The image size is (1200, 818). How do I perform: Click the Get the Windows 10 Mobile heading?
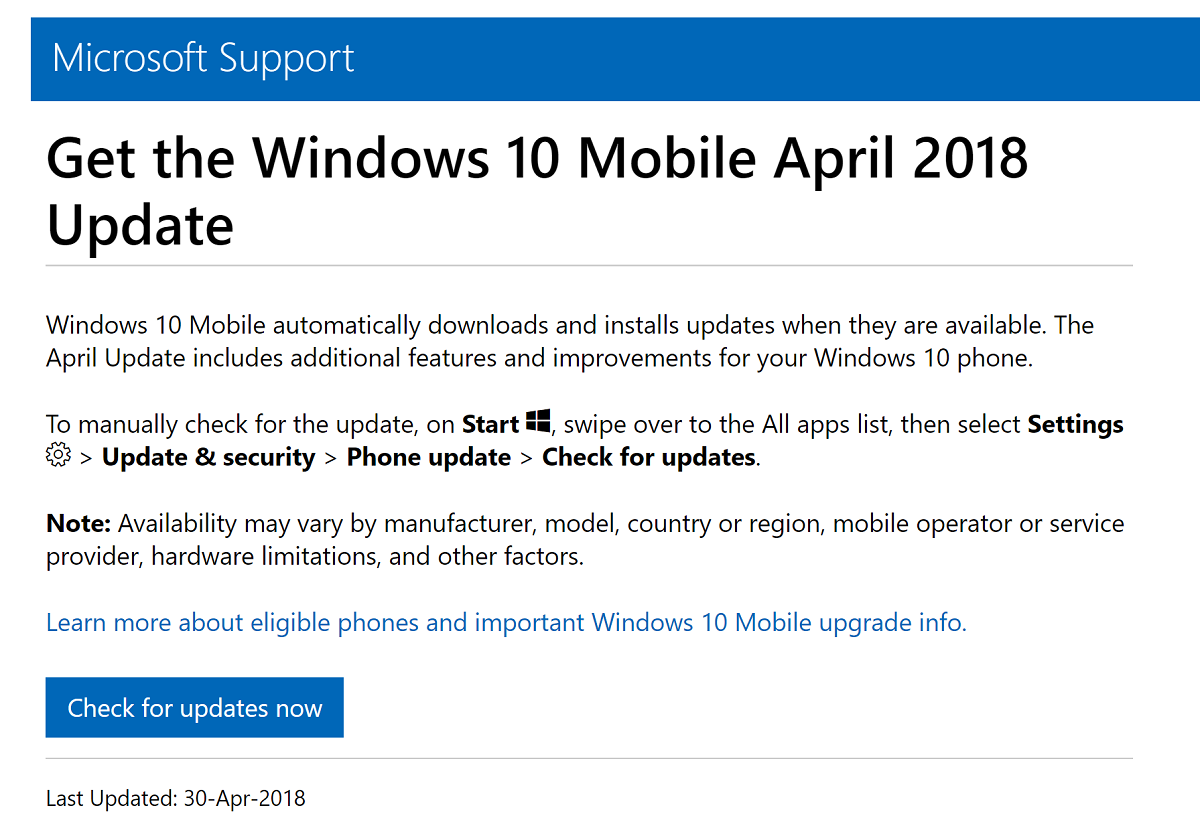click(x=537, y=190)
